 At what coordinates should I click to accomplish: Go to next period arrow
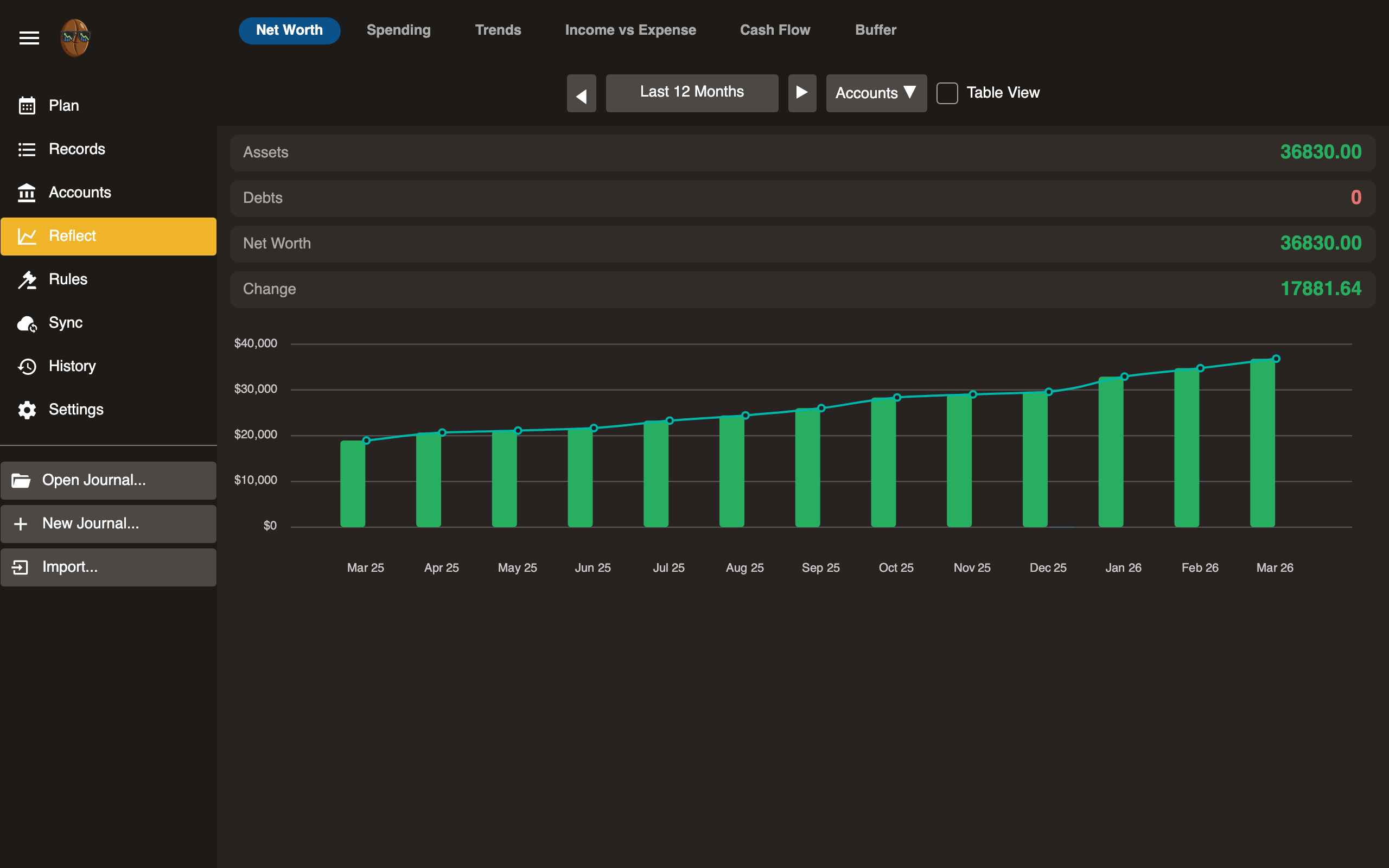(802, 92)
